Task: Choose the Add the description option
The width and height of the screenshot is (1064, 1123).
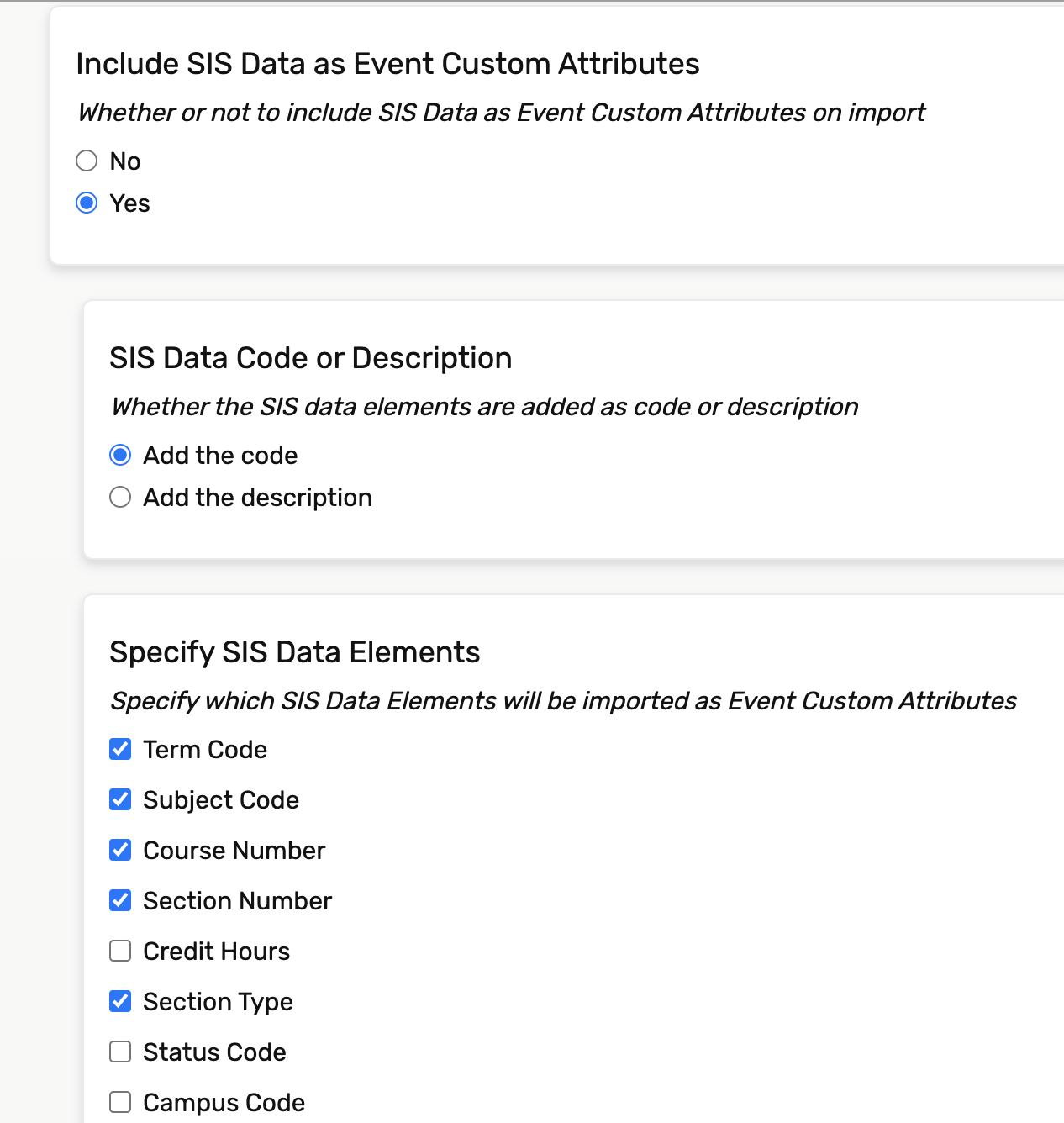Action: point(120,497)
